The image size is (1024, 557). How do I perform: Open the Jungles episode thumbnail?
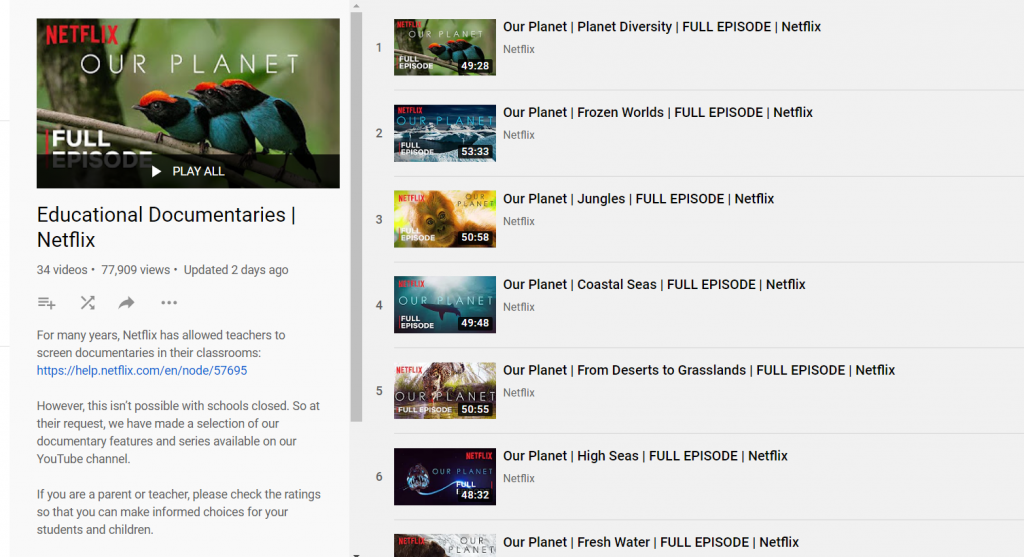pyautogui.click(x=445, y=219)
